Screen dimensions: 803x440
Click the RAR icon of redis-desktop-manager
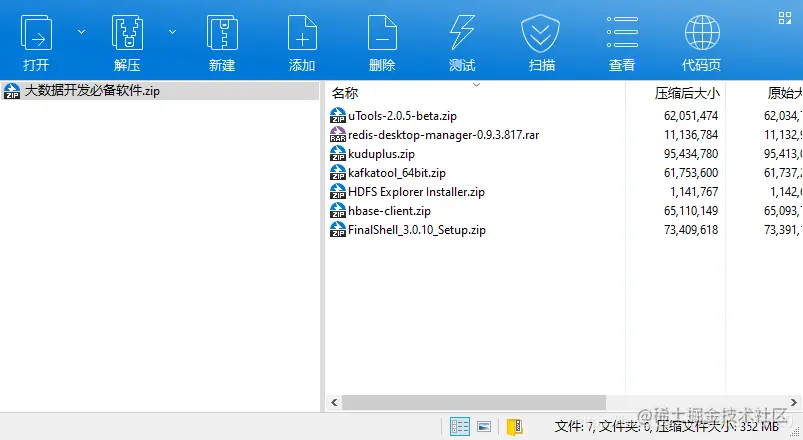(x=337, y=134)
